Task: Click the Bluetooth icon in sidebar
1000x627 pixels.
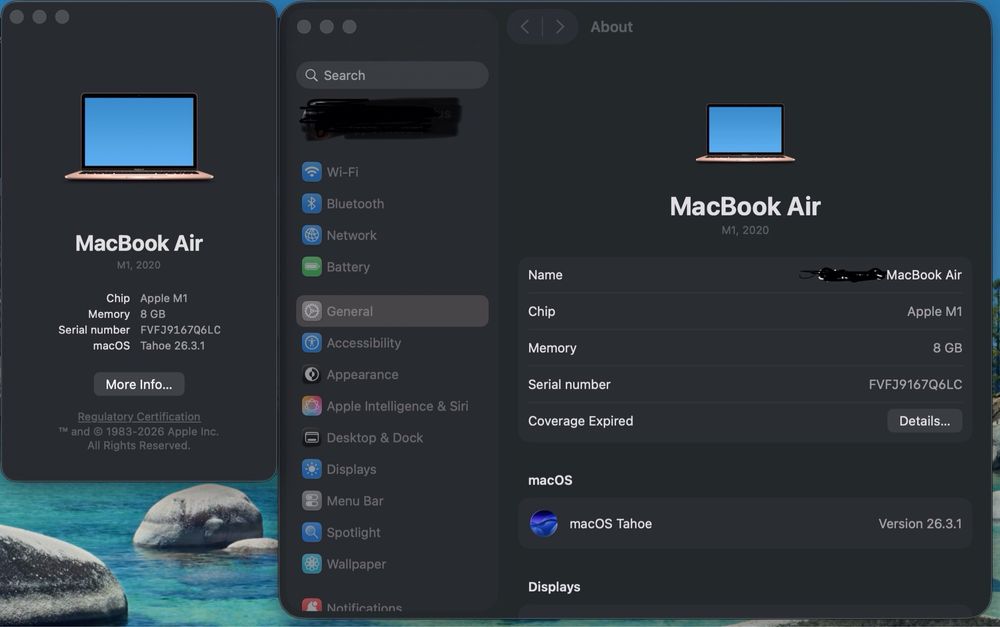Action: tap(311, 203)
